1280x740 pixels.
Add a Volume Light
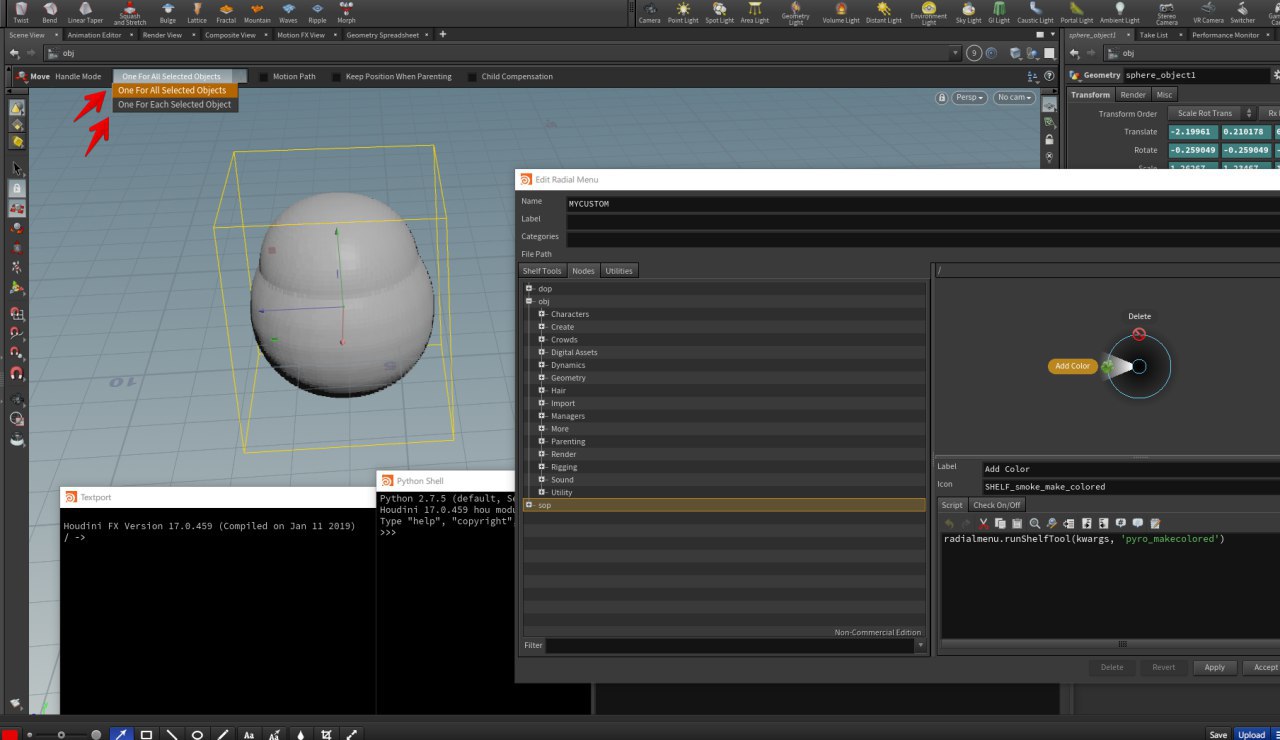840,13
